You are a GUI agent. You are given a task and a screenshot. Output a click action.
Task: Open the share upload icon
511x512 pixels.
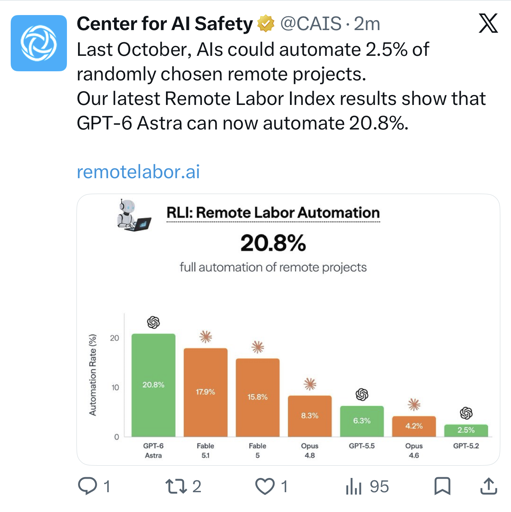489,486
